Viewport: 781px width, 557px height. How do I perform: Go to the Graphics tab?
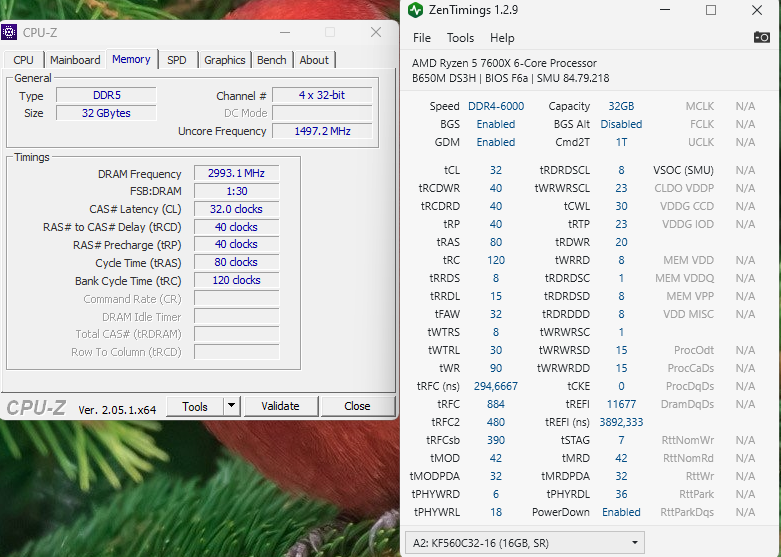(x=225, y=60)
